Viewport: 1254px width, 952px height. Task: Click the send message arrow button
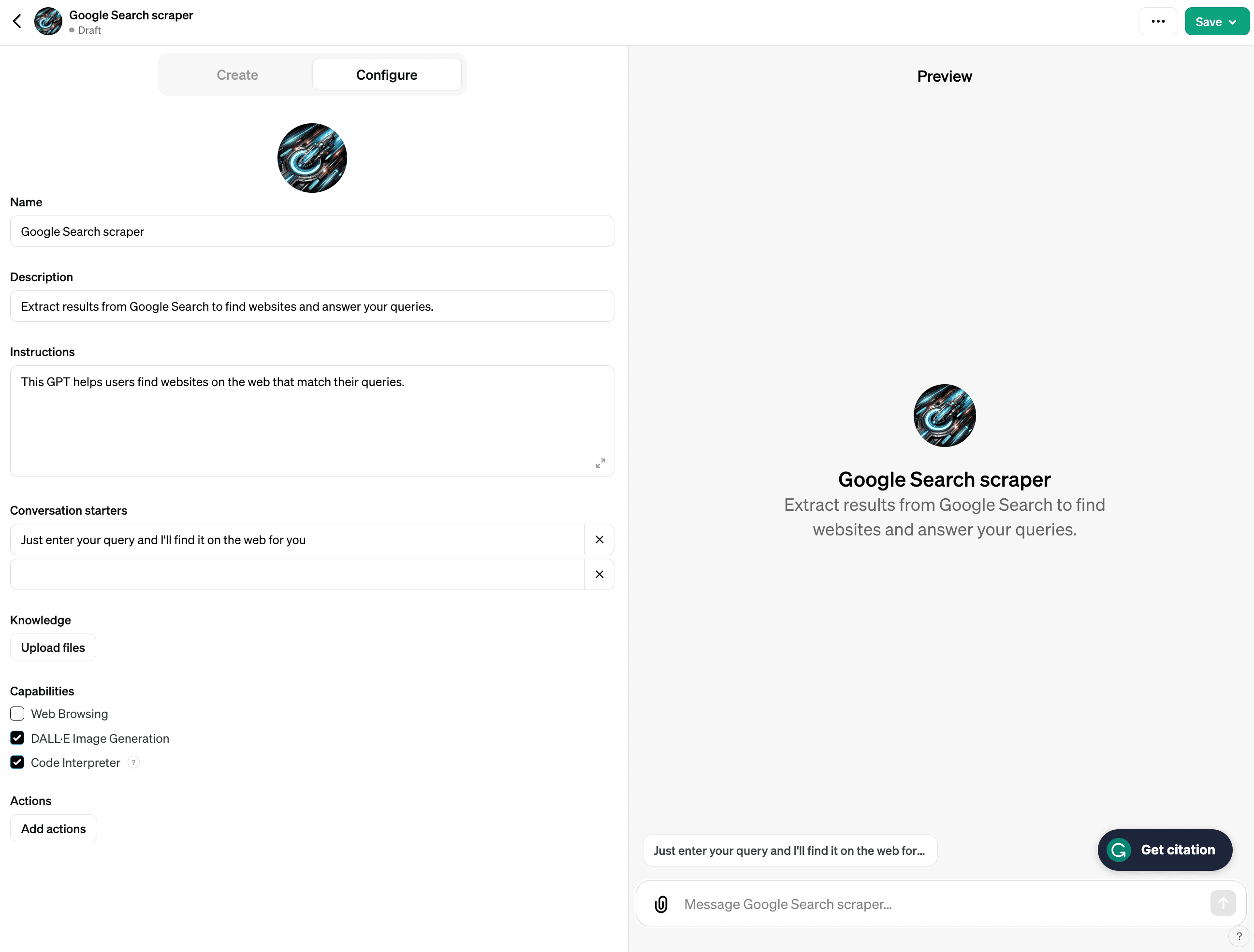[1223, 903]
